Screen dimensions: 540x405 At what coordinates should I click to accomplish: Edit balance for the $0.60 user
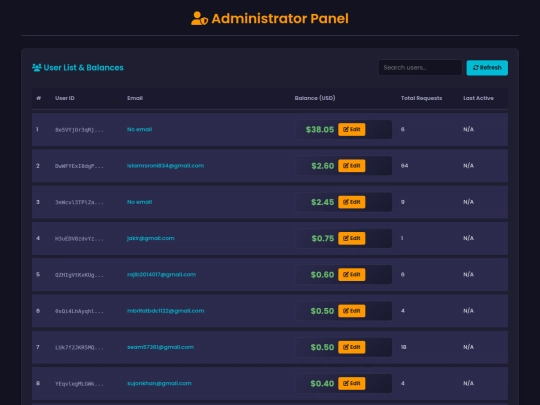coord(351,274)
